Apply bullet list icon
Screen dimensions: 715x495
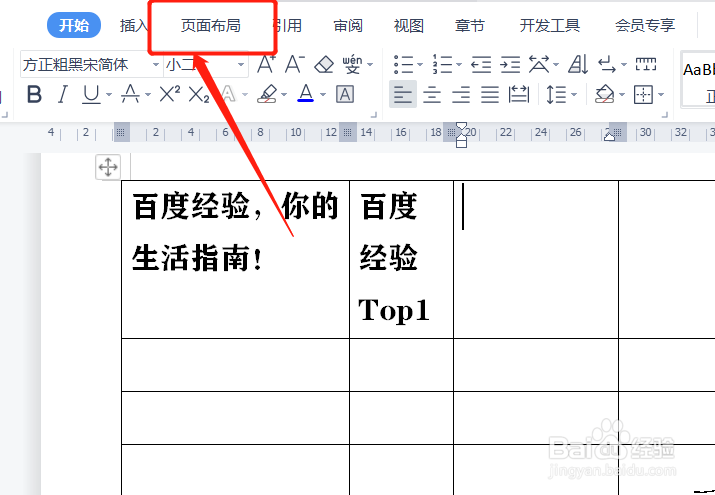pos(403,65)
